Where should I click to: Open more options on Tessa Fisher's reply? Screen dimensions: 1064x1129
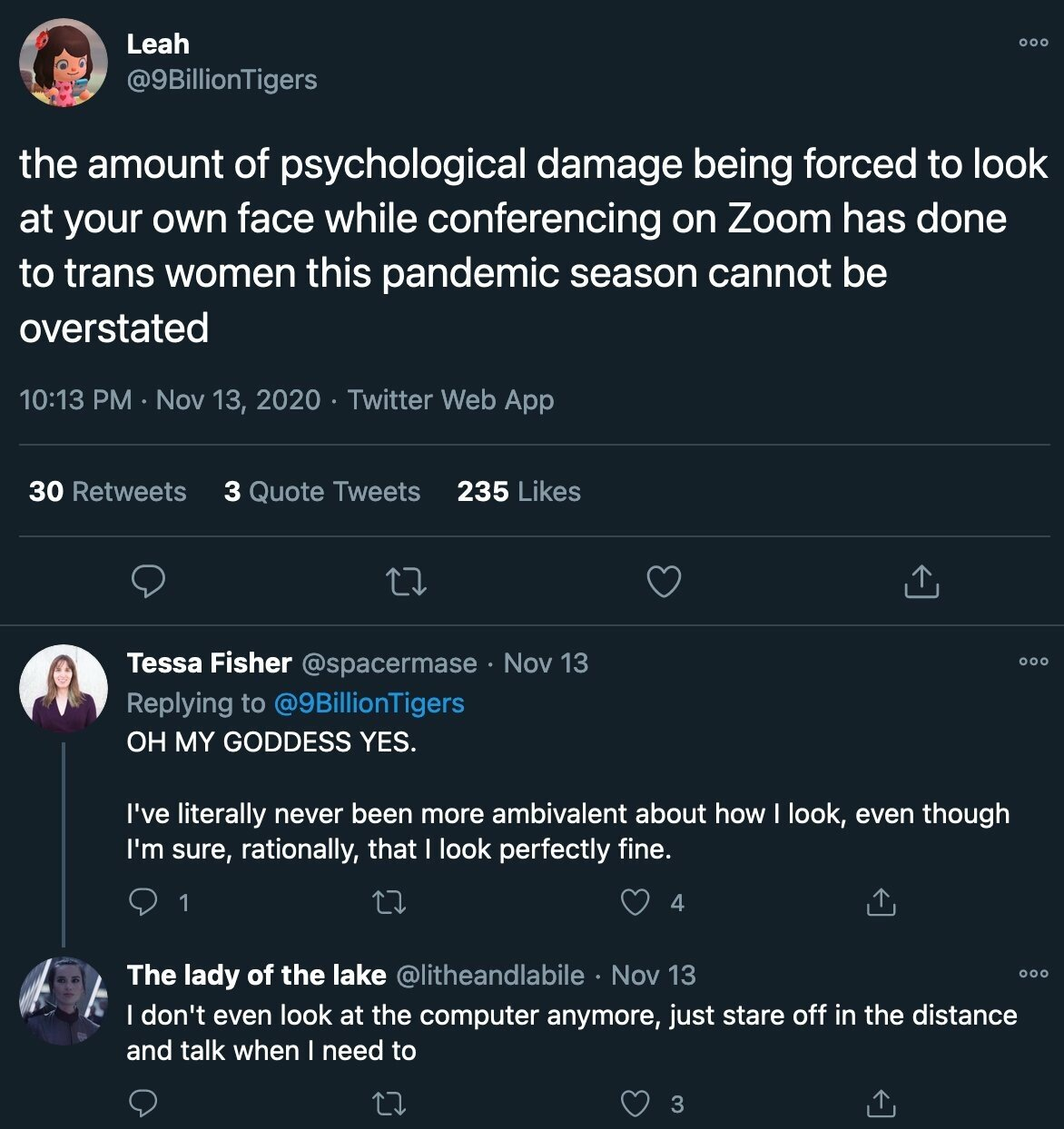[1033, 662]
